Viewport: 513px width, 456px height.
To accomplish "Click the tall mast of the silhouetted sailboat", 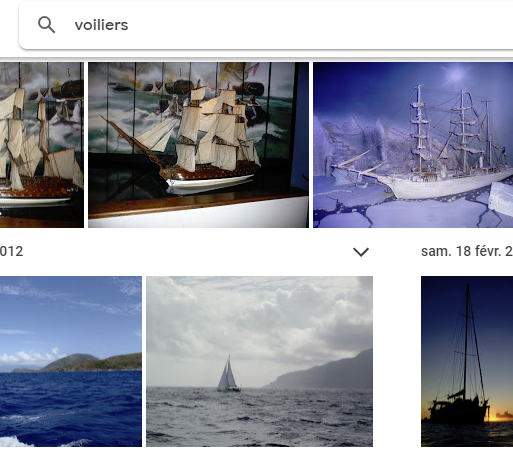I will [467, 338].
